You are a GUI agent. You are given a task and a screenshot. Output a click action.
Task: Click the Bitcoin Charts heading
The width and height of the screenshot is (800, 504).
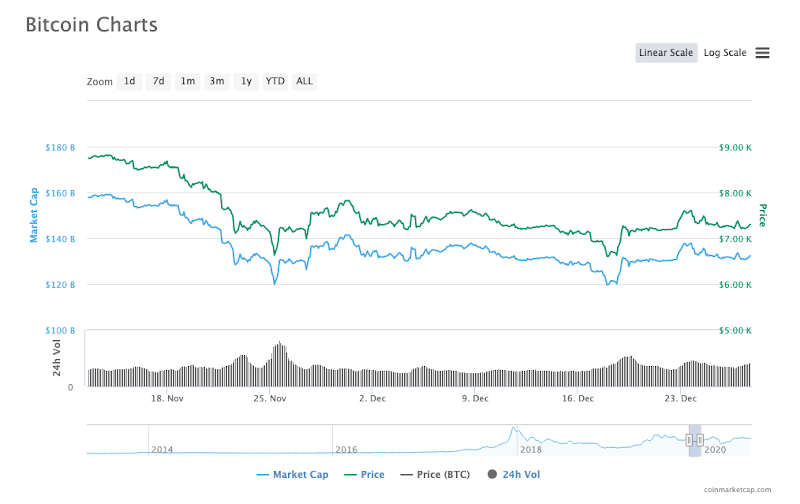coord(91,24)
